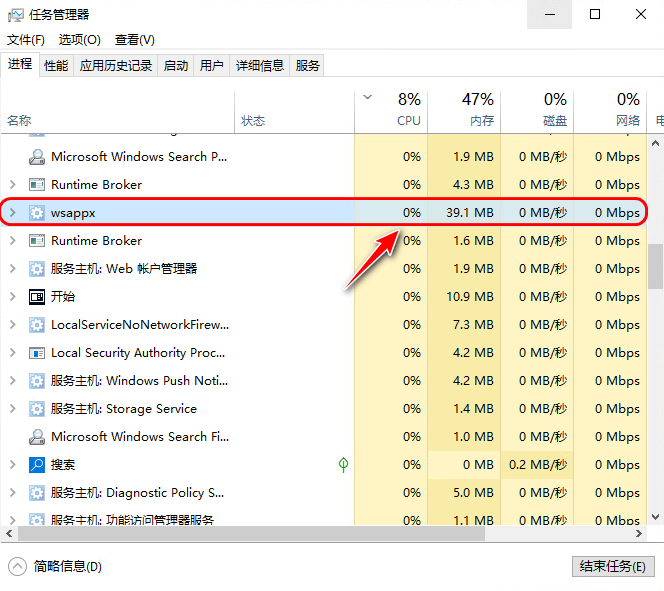This screenshot has height=591, width=664.
Task: Sort by the 内存 column header
Action: [464, 111]
